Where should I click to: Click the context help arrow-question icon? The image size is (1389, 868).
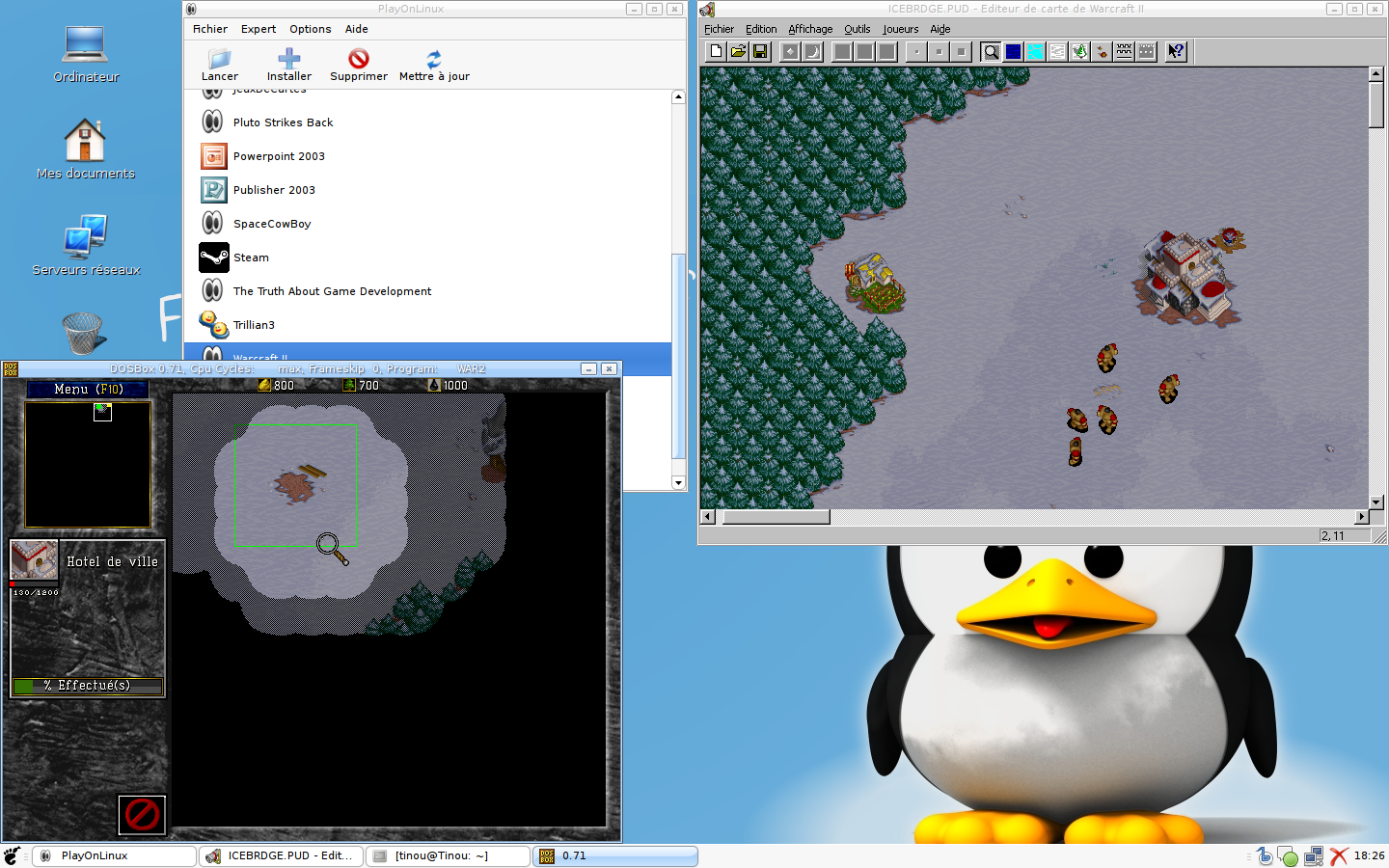1176,52
